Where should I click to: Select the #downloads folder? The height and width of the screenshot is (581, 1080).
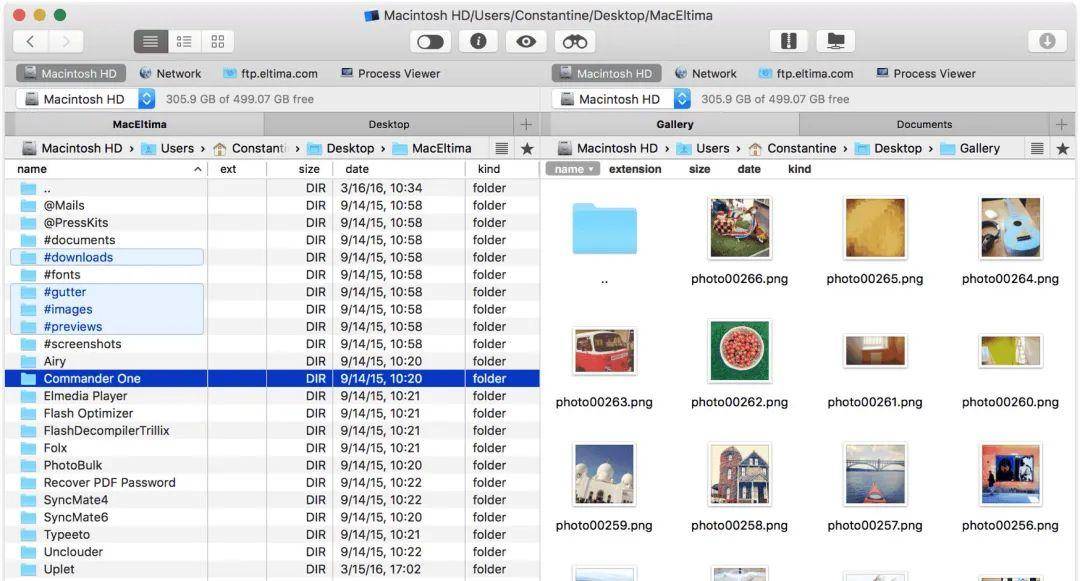pos(107,257)
